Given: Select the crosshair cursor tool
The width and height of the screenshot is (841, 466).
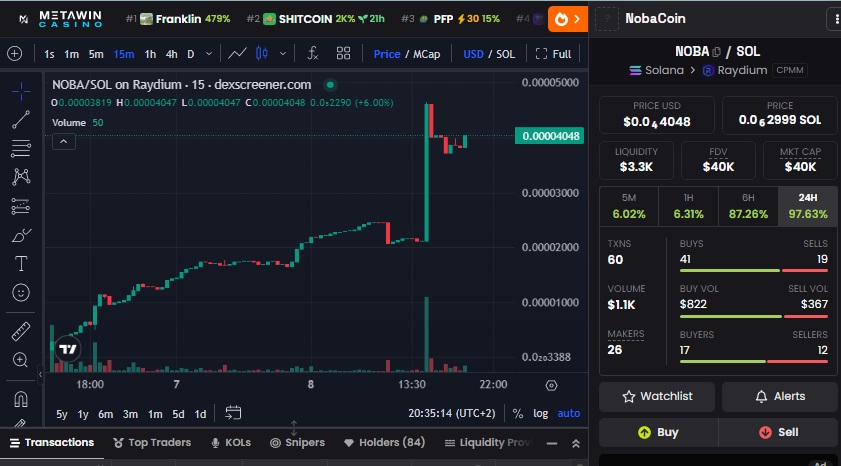Looking at the screenshot, I should [21, 91].
